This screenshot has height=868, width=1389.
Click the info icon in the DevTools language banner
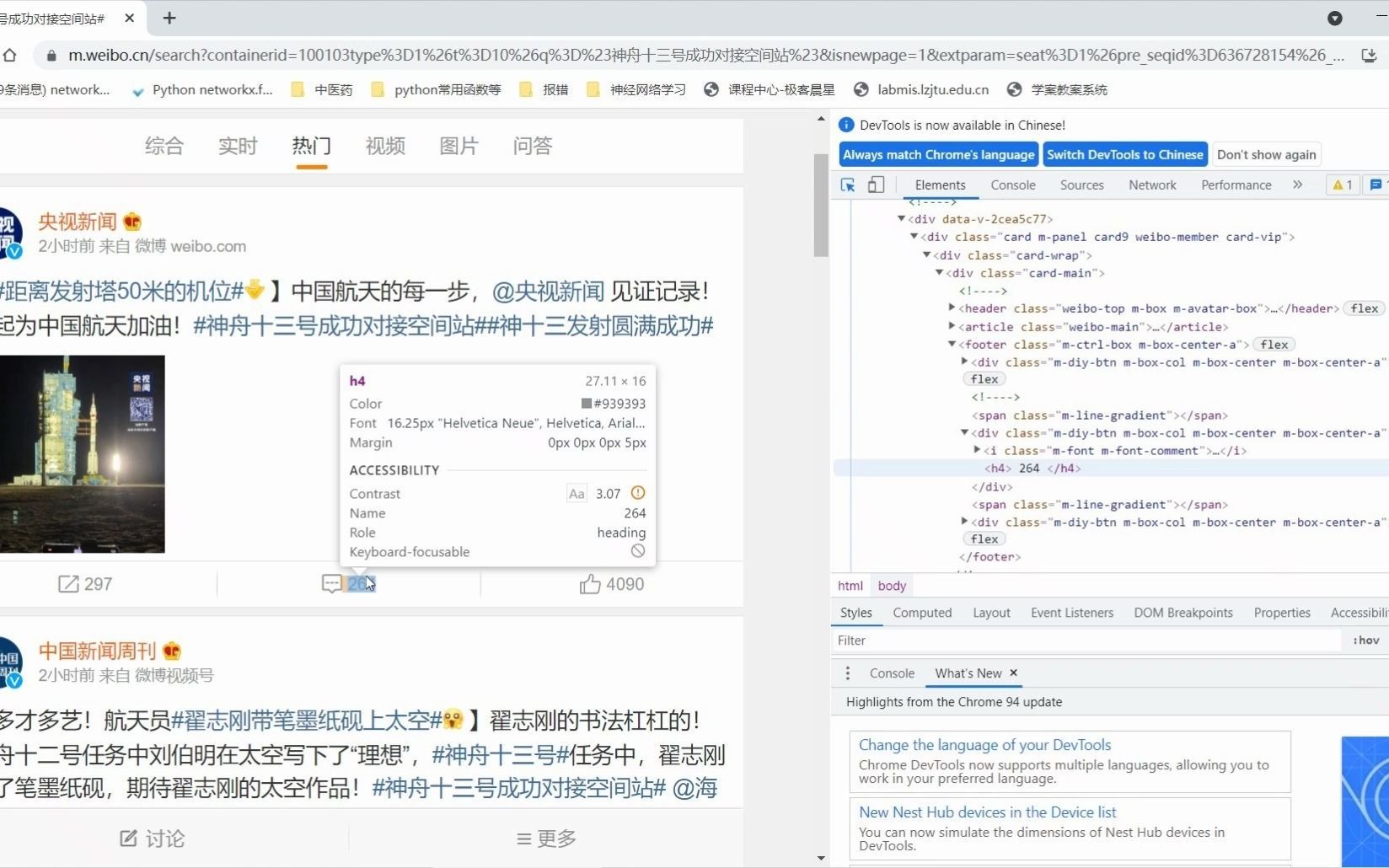coord(847,125)
